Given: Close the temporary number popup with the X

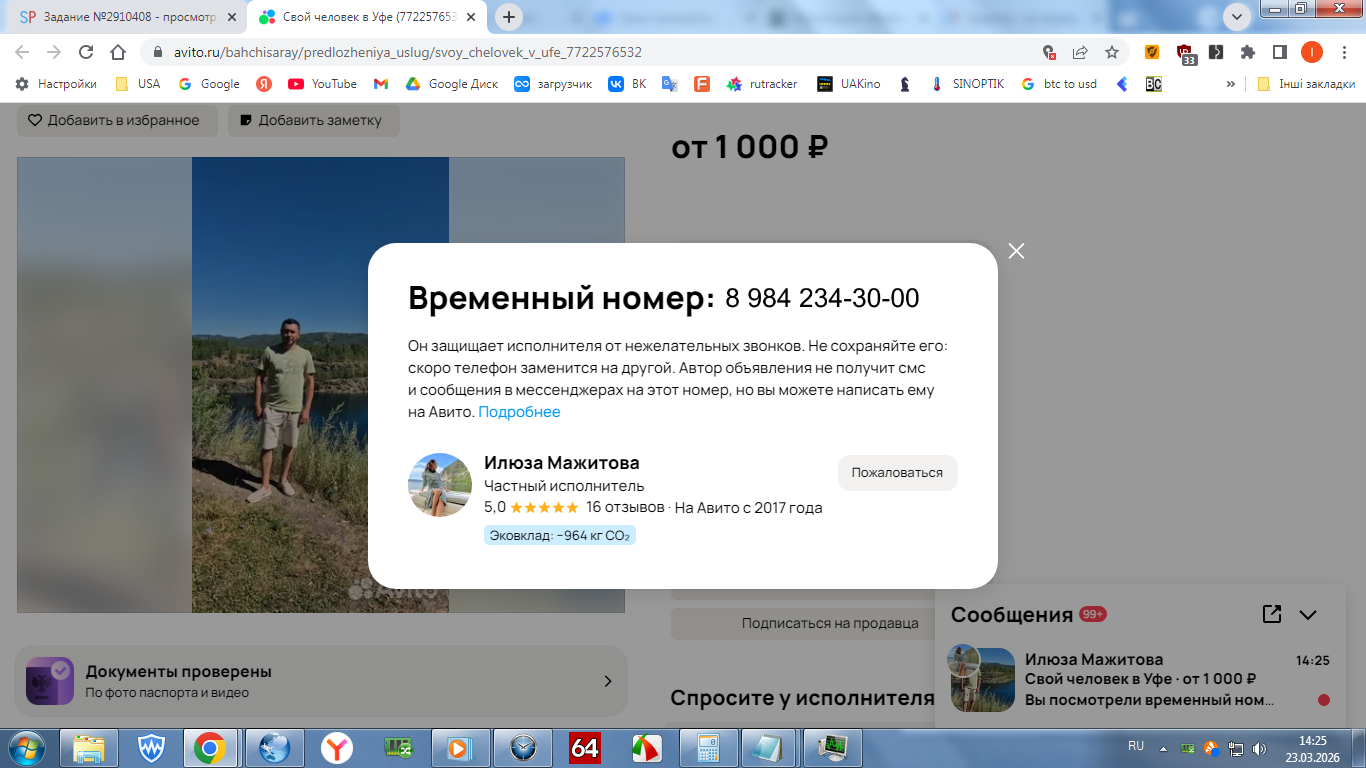Looking at the screenshot, I should coord(1017,251).
